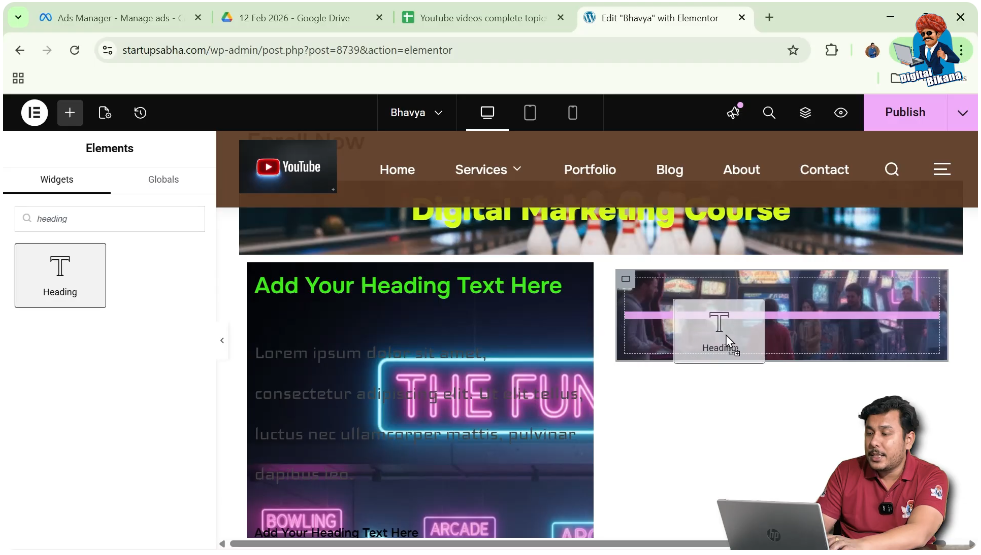The height and width of the screenshot is (555, 981).
Task: Click the Publish button
Action: coord(905,112)
